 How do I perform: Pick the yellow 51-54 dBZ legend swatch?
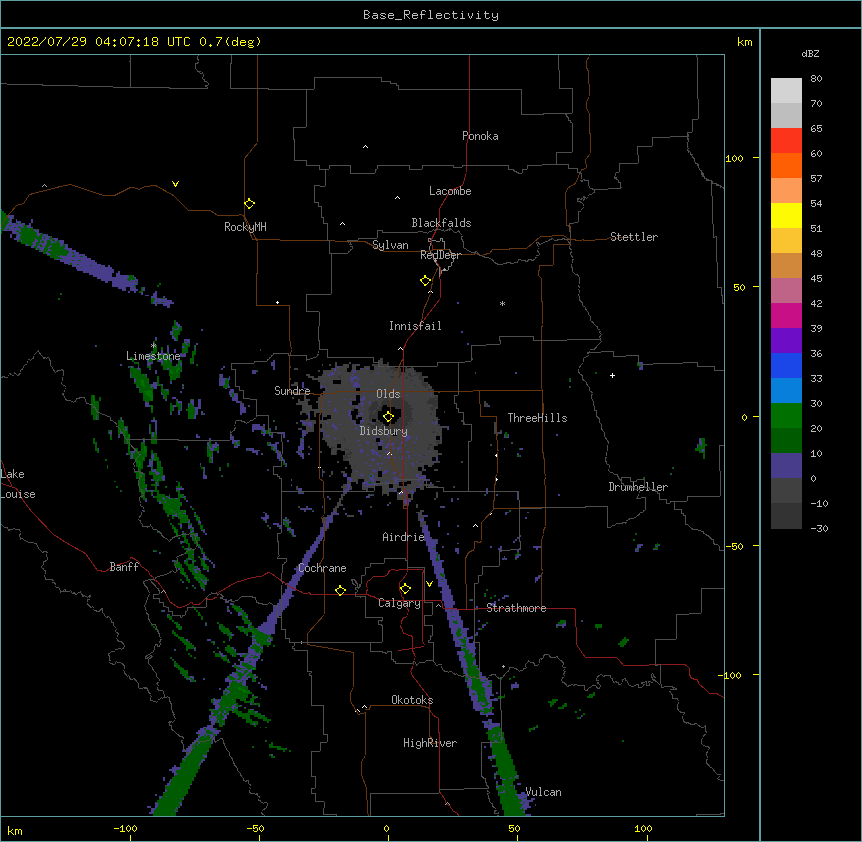pos(786,215)
